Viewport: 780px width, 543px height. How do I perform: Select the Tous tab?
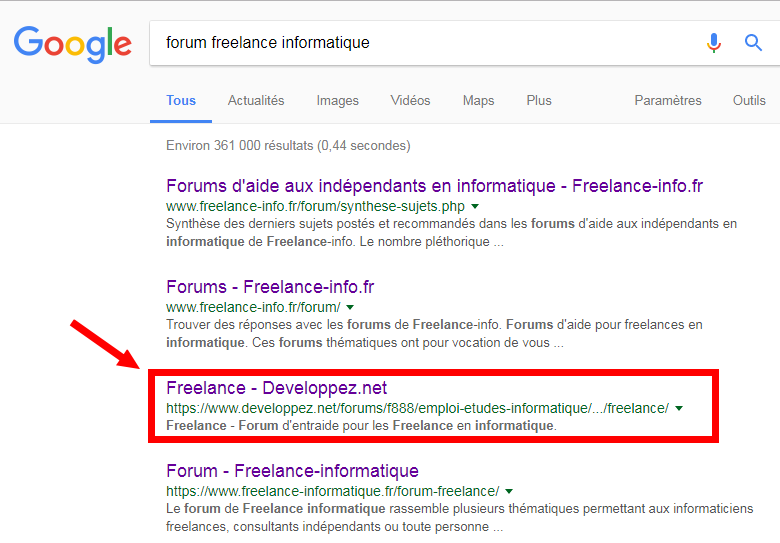point(181,100)
